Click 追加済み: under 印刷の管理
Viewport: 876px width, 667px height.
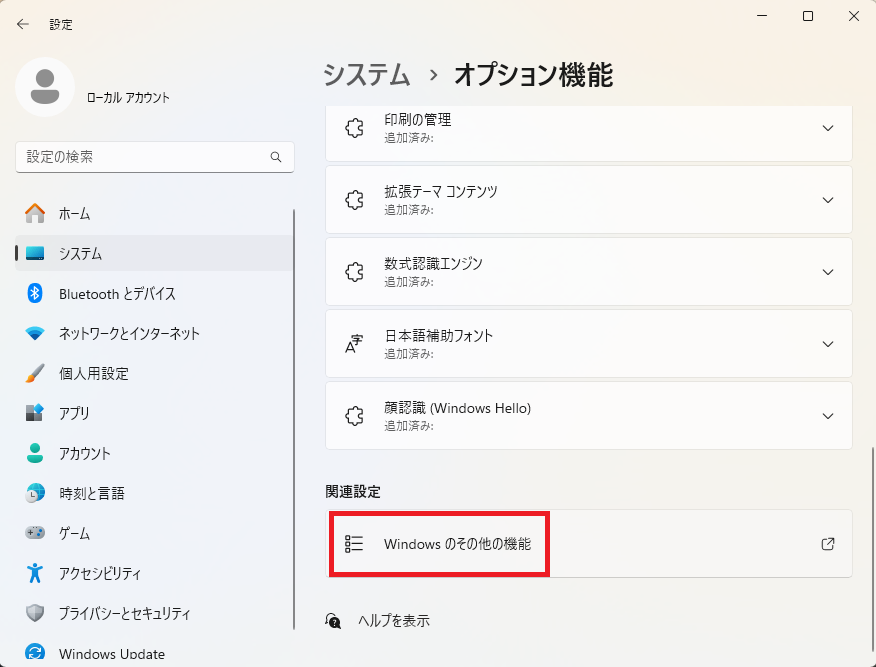409,138
